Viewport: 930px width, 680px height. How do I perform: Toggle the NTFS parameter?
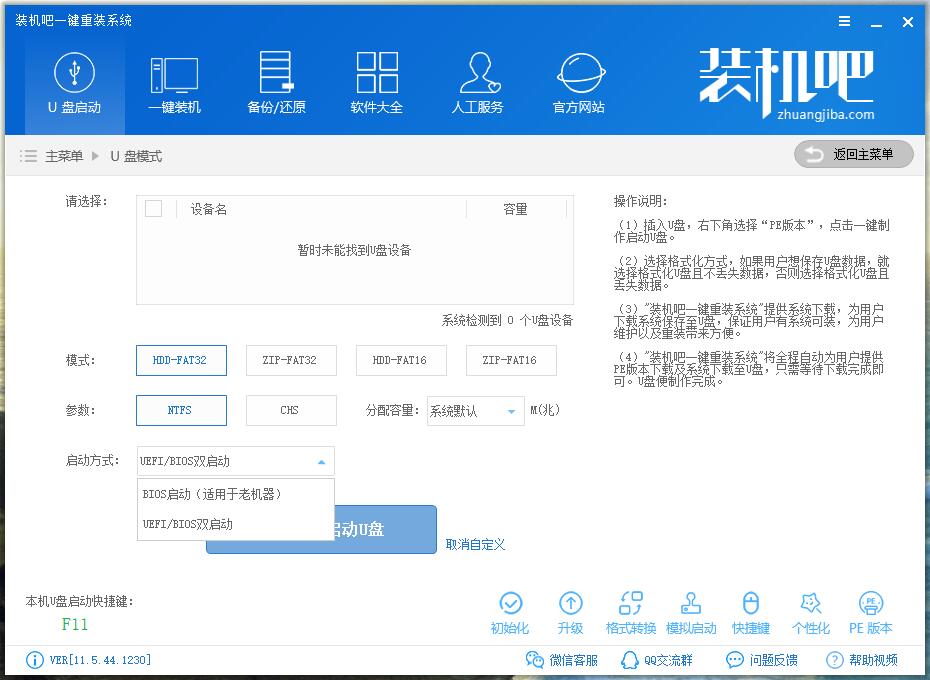(x=181, y=410)
